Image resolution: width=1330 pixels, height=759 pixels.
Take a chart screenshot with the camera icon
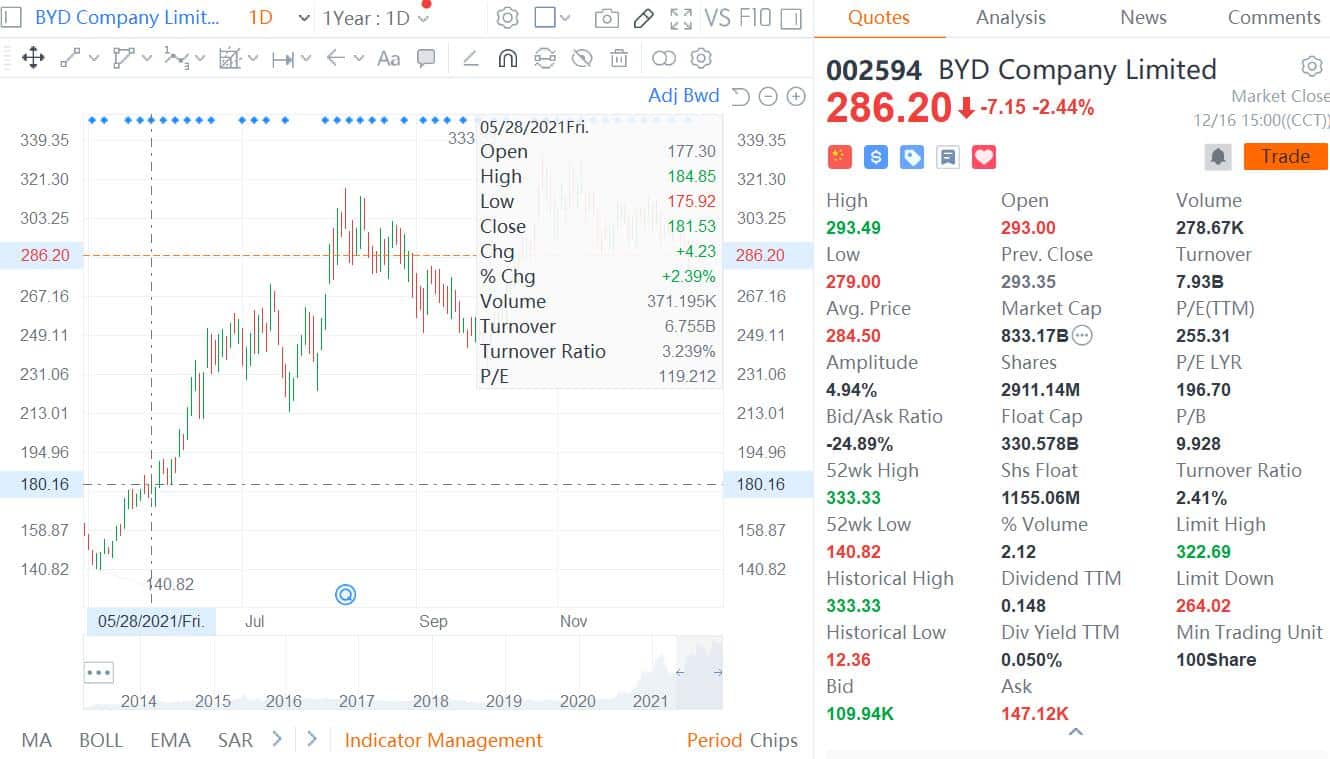(606, 17)
